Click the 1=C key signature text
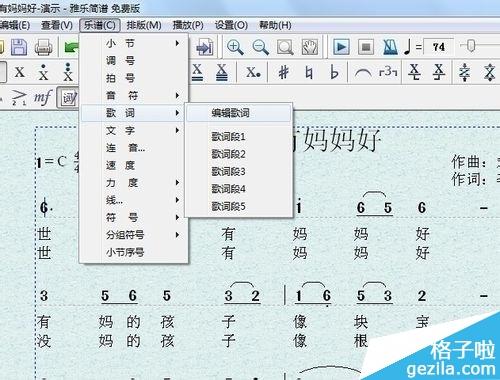Viewport: 500px width, 380px height. (x=51, y=162)
